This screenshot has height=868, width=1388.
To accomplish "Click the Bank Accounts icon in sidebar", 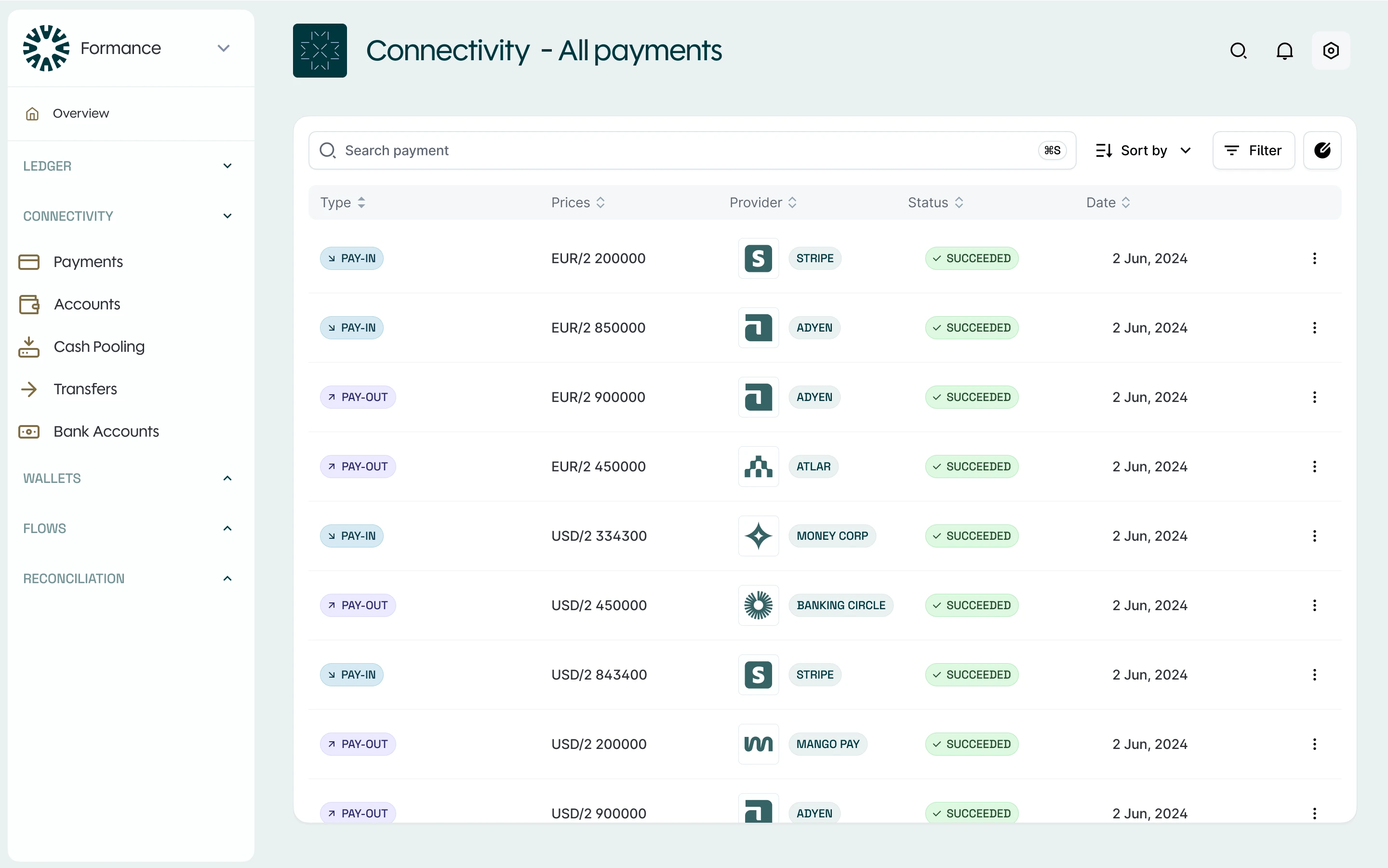I will (30, 432).
